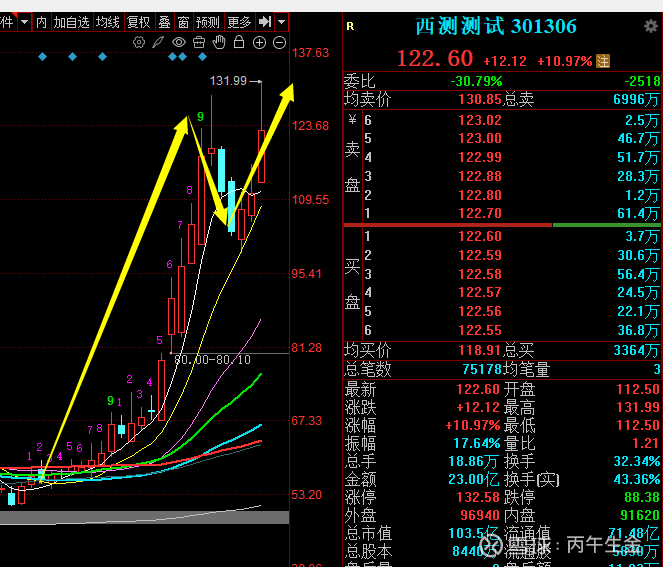Open the 复权 adjustment menu

point(139,22)
